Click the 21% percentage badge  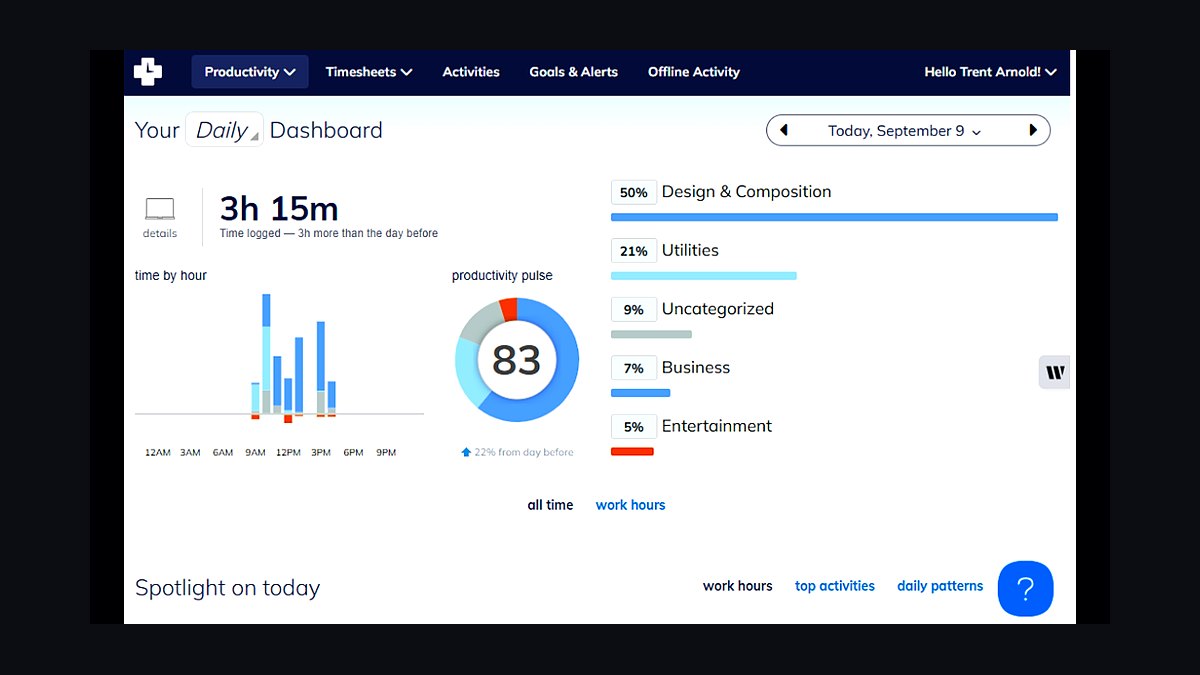[634, 251]
